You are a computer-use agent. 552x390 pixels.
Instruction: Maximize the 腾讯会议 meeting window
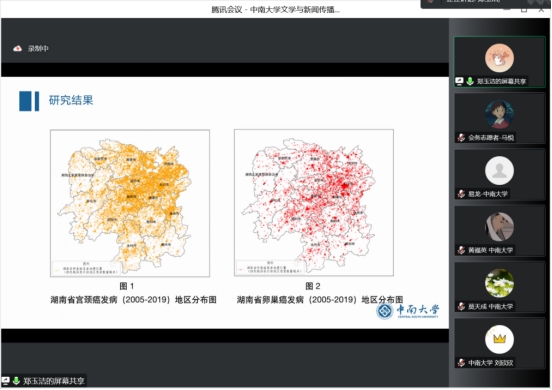[x=524, y=10]
